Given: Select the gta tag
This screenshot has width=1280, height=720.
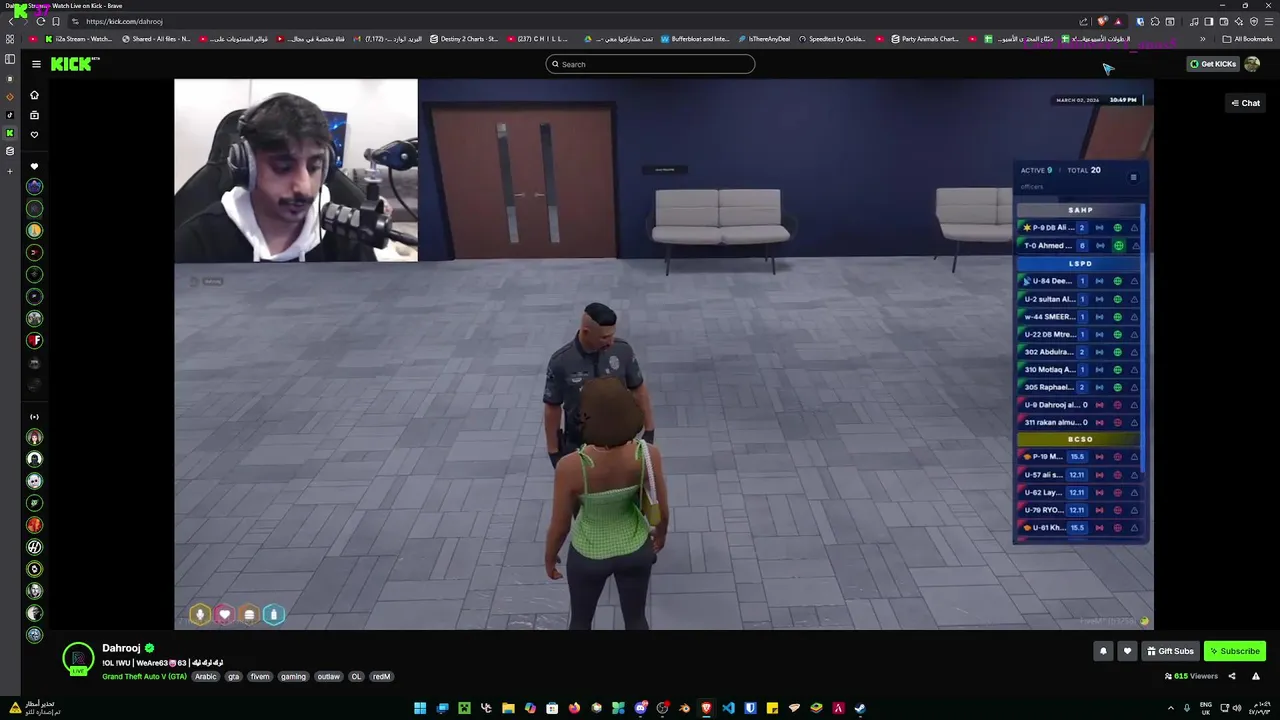Looking at the screenshot, I should [233, 676].
